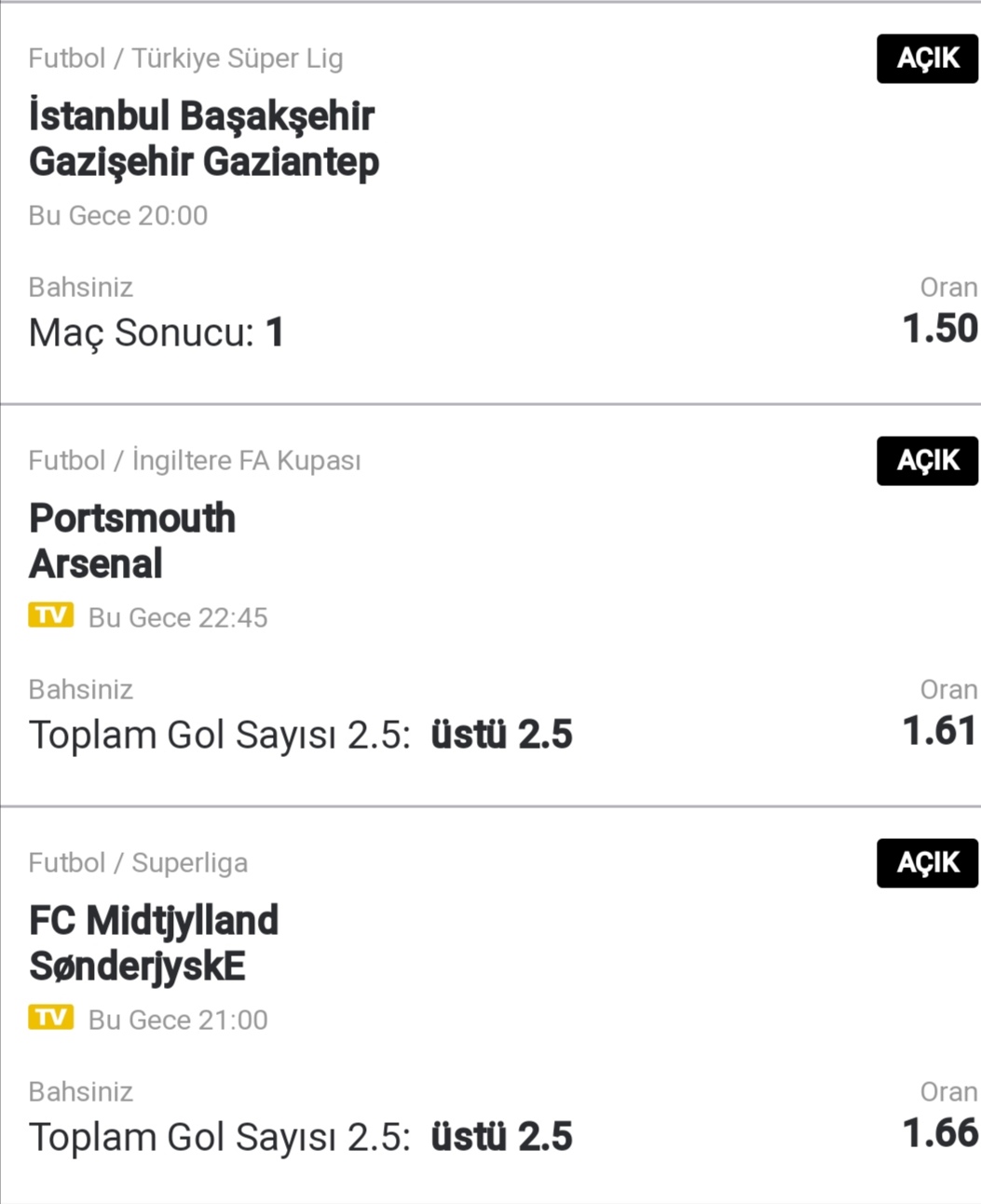This screenshot has width=981, height=1204.
Task: Click the TV icon for FC Midtjylland match
Action: [x=50, y=1018]
